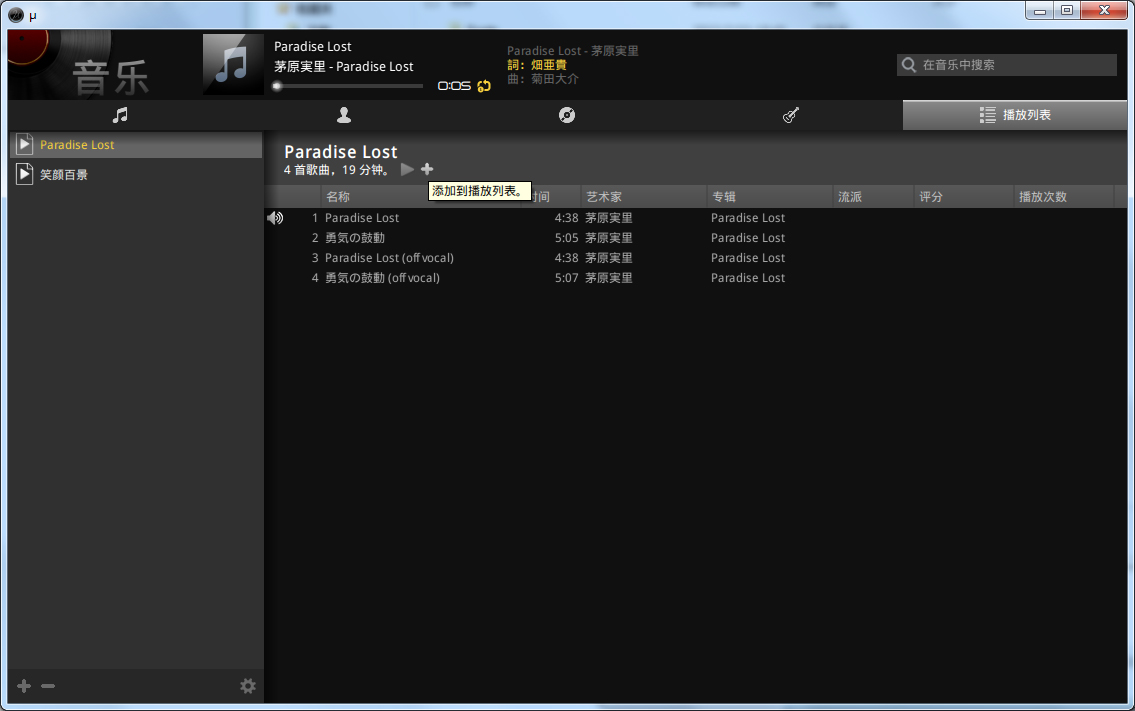
Task: Click the speaker icon on track 1
Action: tap(275, 218)
